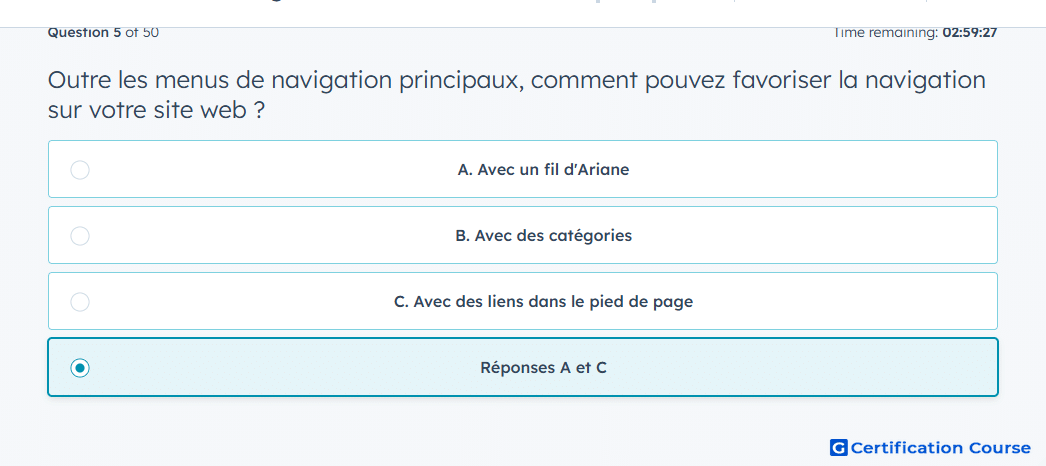This screenshot has width=1046, height=466.
Task: Click the word 'navigation' ending the first question line
Action: [x=924, y=80]
